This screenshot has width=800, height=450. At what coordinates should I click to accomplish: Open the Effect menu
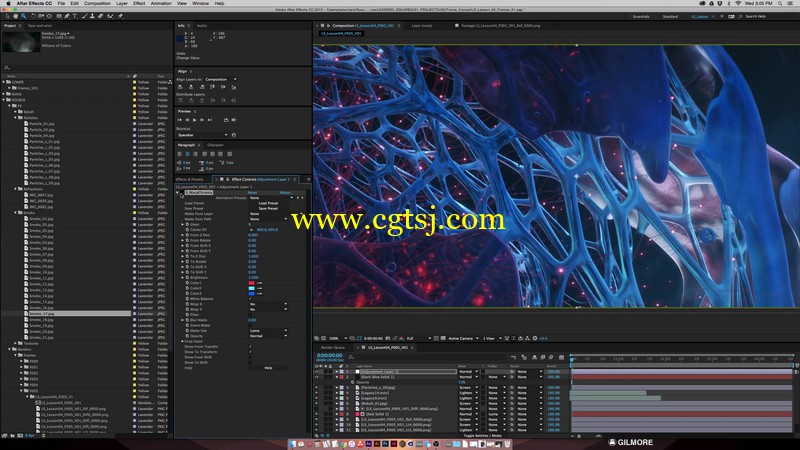139,3
